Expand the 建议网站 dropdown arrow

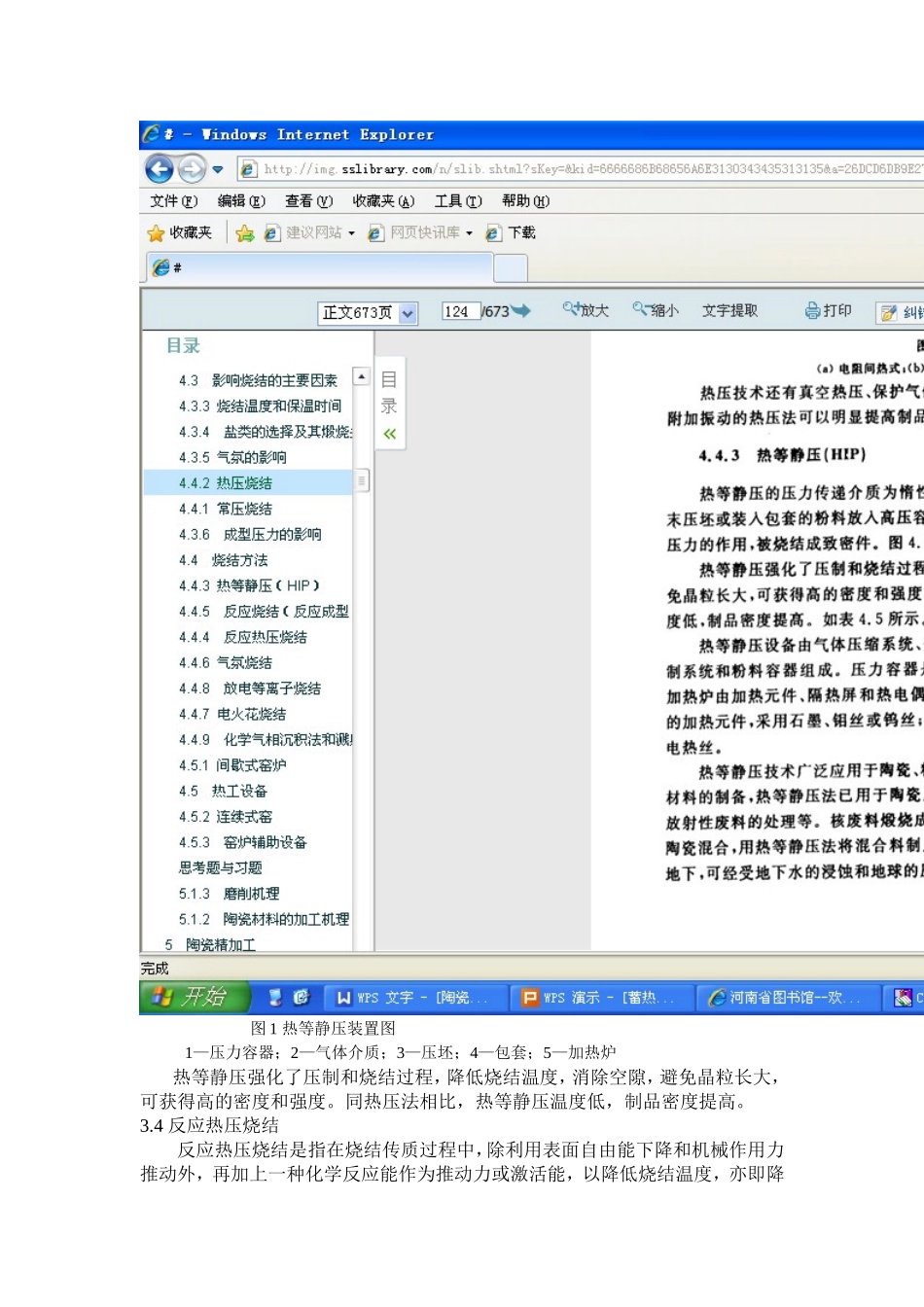pos(352,233)
